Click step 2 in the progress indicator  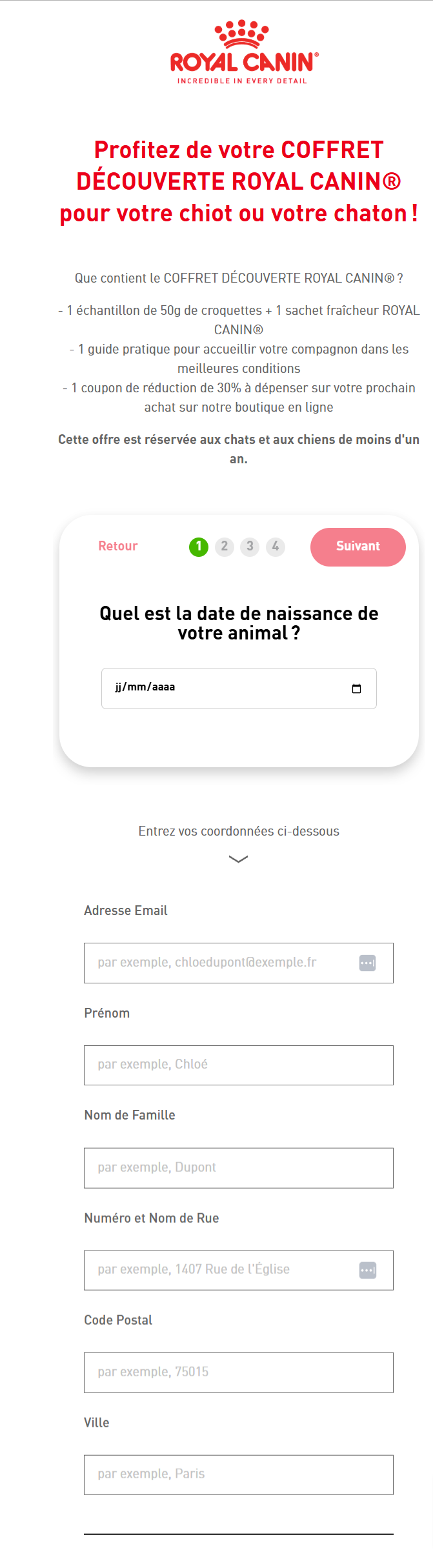coord(224,547)
